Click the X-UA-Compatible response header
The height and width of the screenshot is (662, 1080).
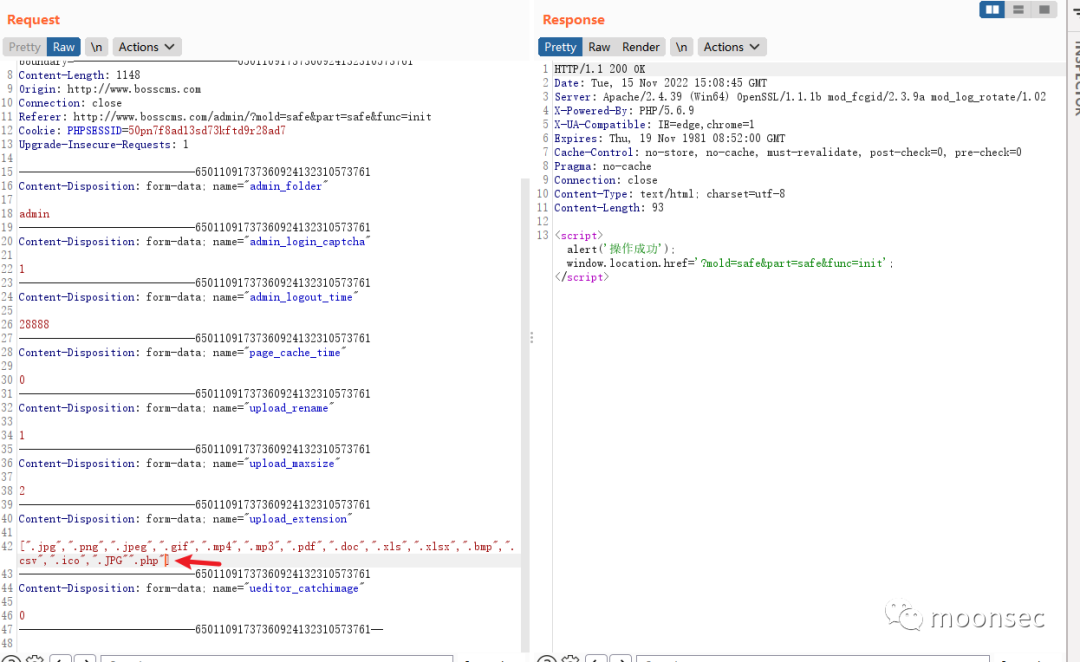tap(654, 124)
